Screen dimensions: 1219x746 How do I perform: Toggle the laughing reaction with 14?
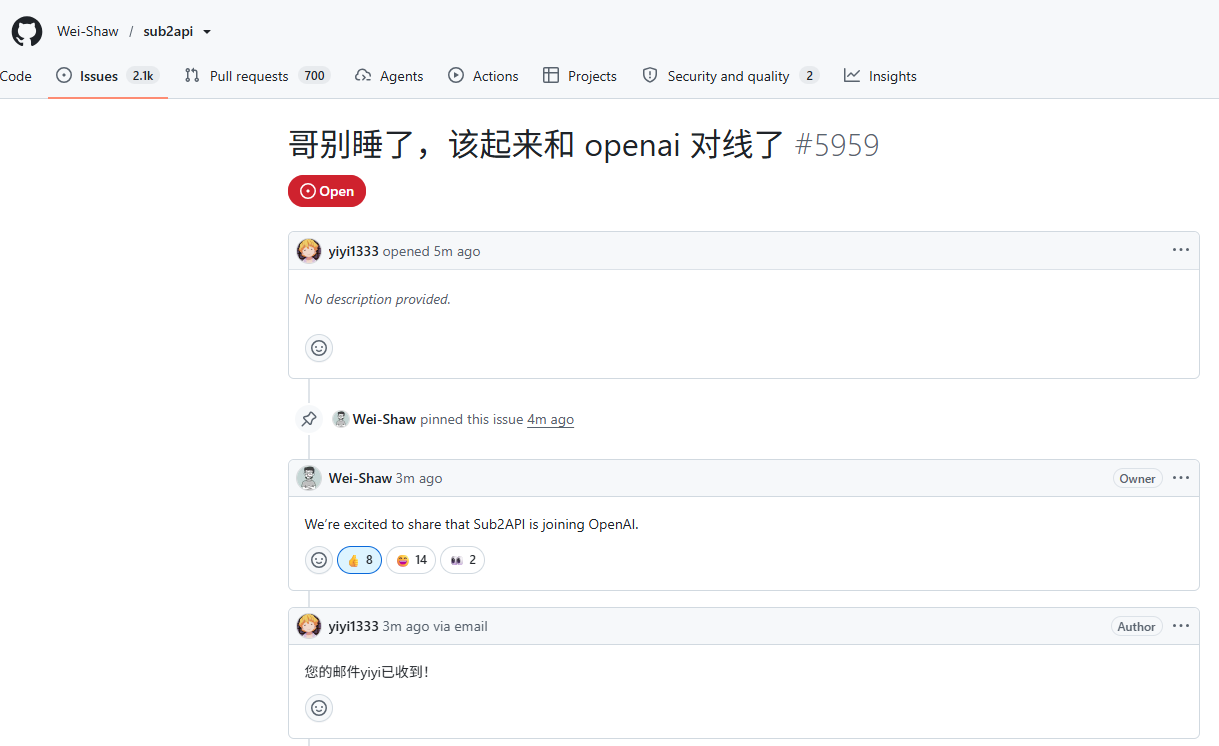411,560
